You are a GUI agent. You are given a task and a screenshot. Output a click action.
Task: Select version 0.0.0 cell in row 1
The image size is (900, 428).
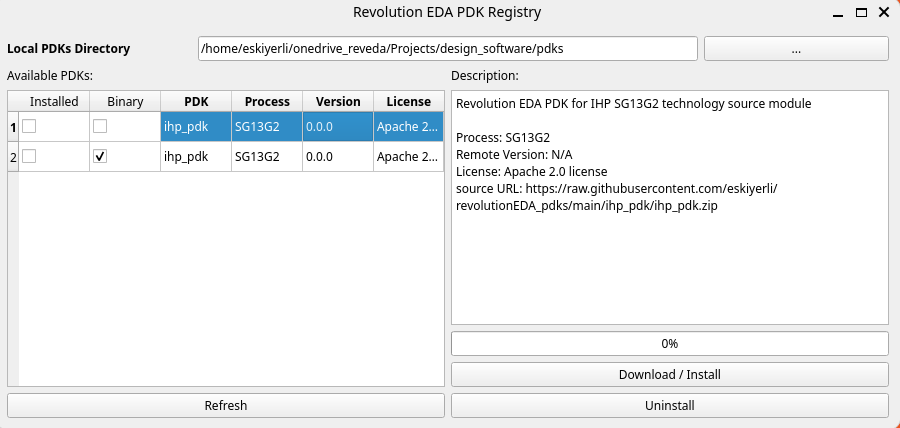pyautogui.click(x=338, y=127)
